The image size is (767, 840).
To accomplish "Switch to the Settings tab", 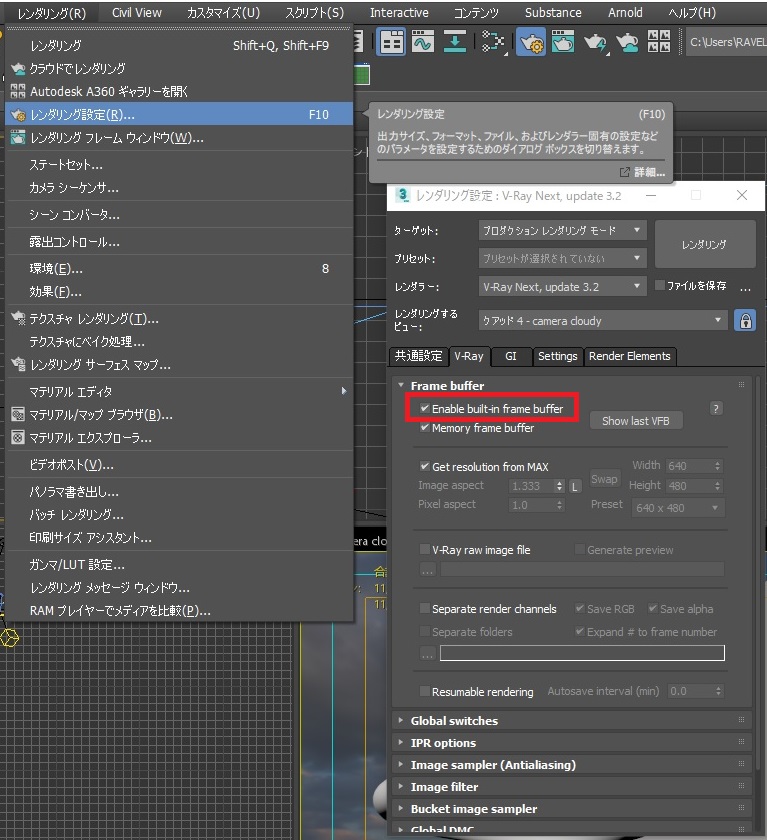I will tap(558, 356).
